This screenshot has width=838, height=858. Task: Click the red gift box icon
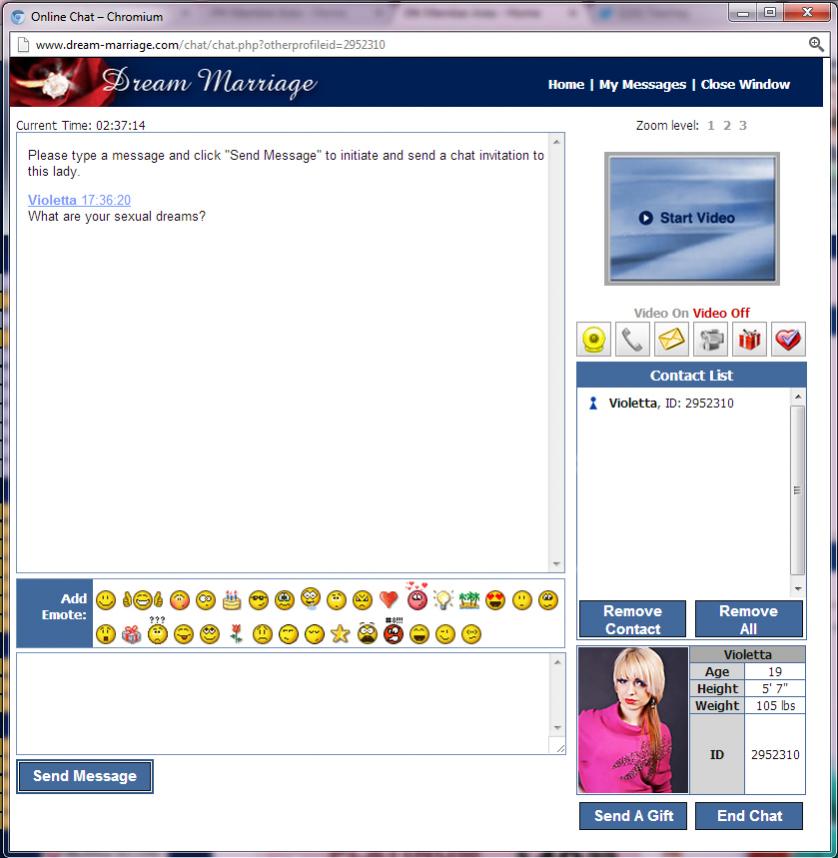pyautogui.click(x=749, y=340)
